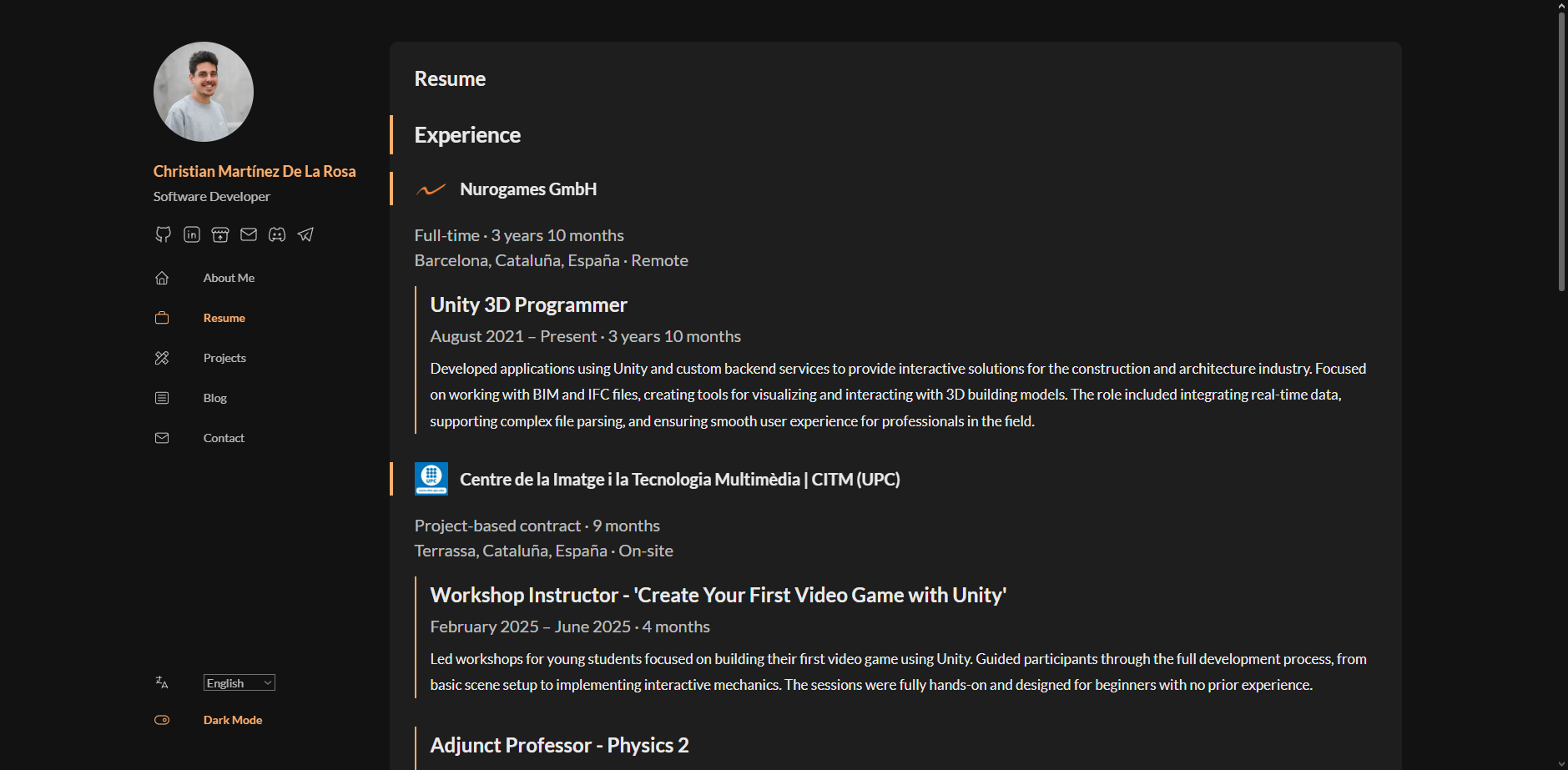Screen dimensions: 1568x770
Task: Click the envelope icon beside Contact
Action: [x=162, y=438]
